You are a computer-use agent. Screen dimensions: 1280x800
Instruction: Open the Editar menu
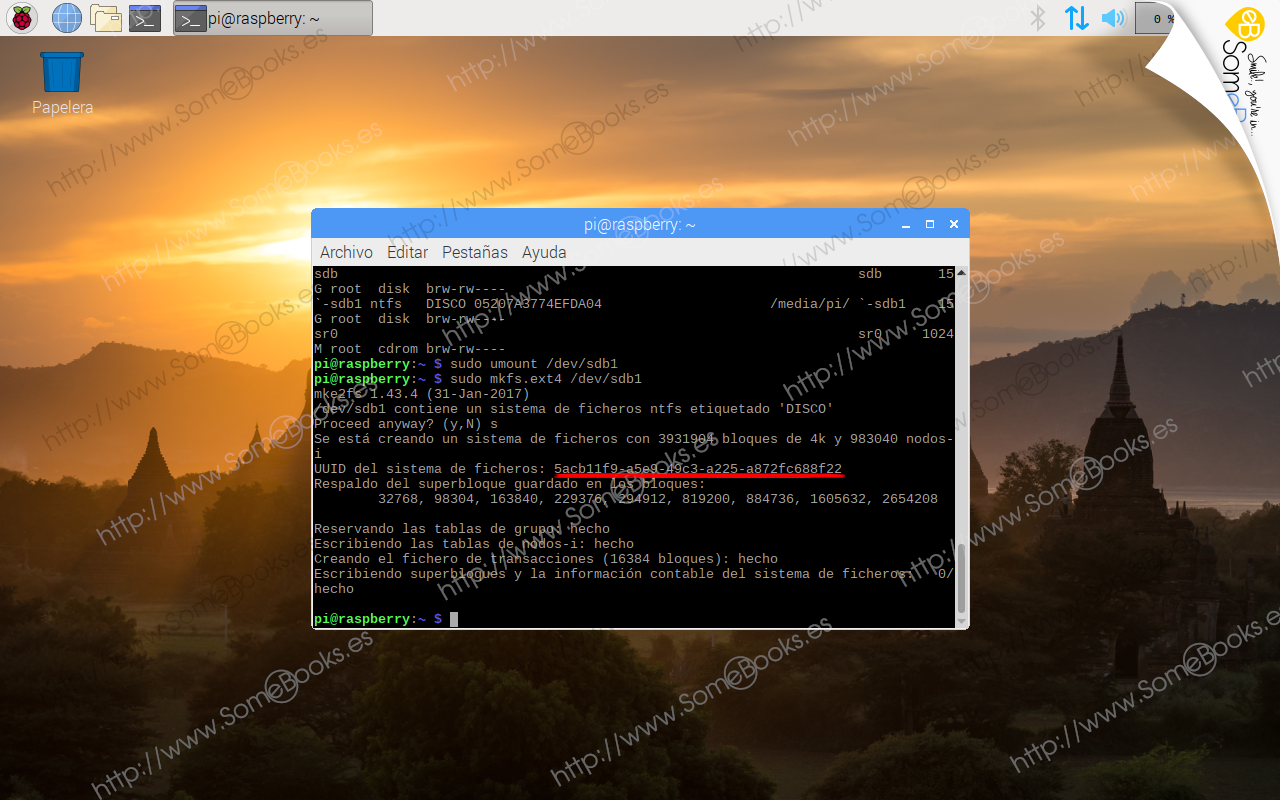(407, 252)
